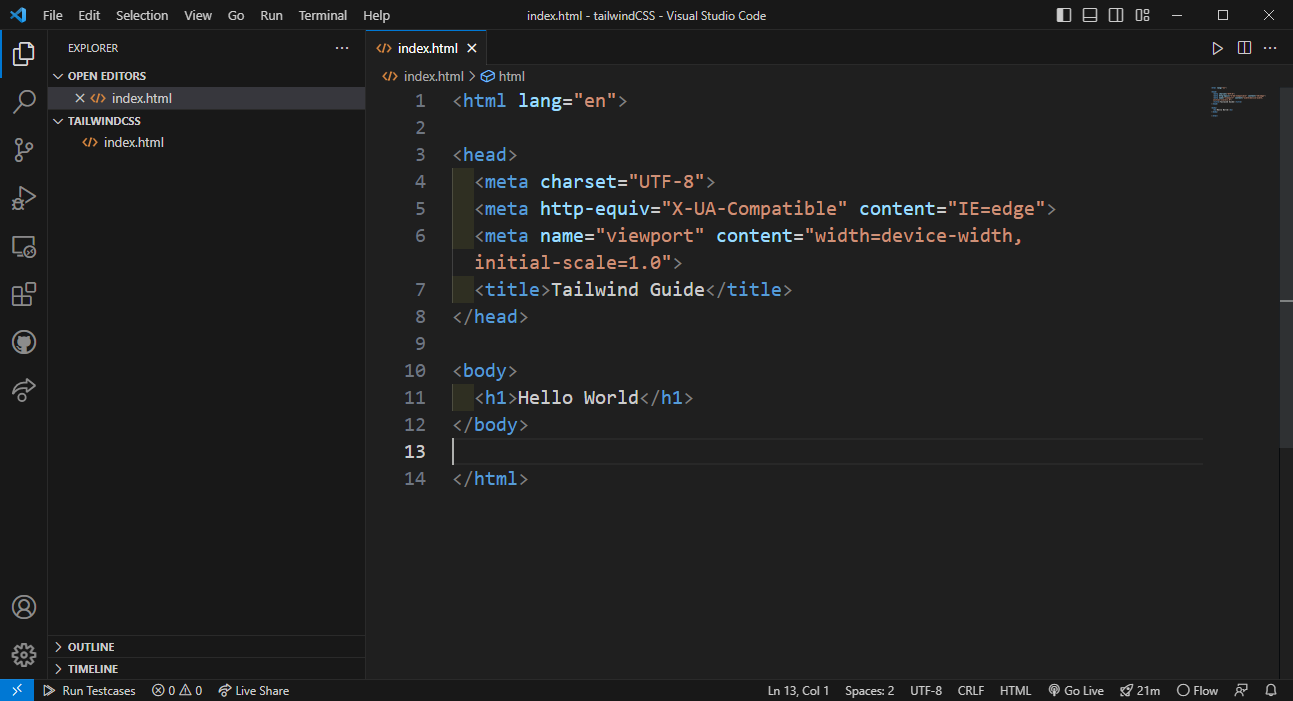Viewport: 1293px width, 701px height.
Task: Open the Remote Explorer view
Action: tap(24, 246)
